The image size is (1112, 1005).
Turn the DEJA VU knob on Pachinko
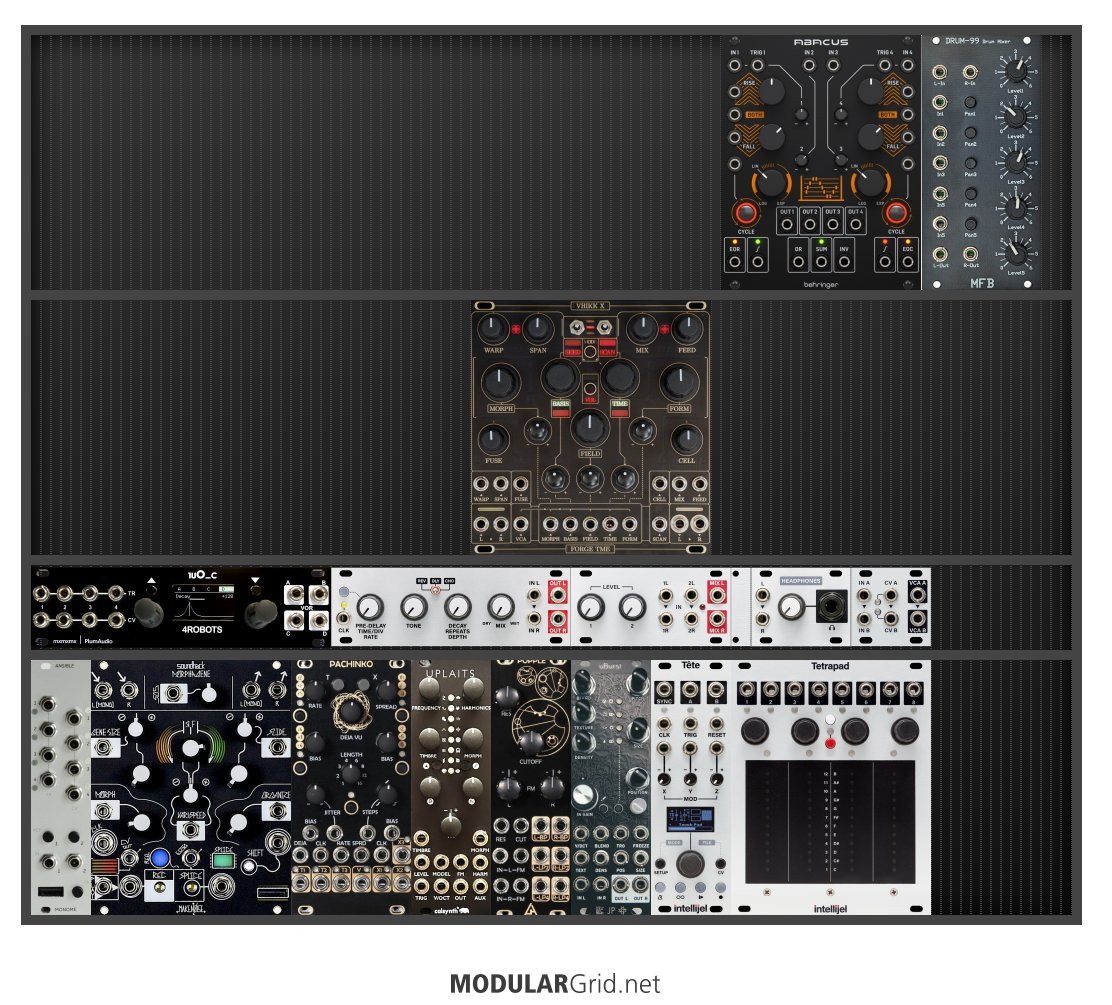pos(350,713)
